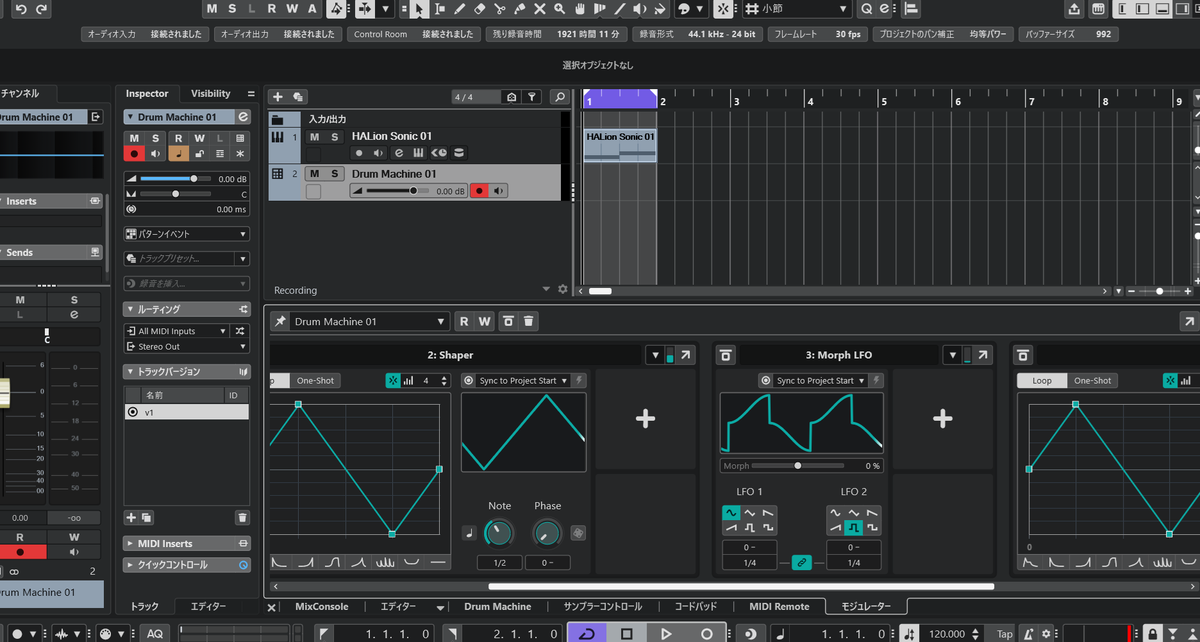This screenshot has width=1200, height=642.
Task: Delete modulator with trash icon next to W
Action: click(x=530, y=321)
